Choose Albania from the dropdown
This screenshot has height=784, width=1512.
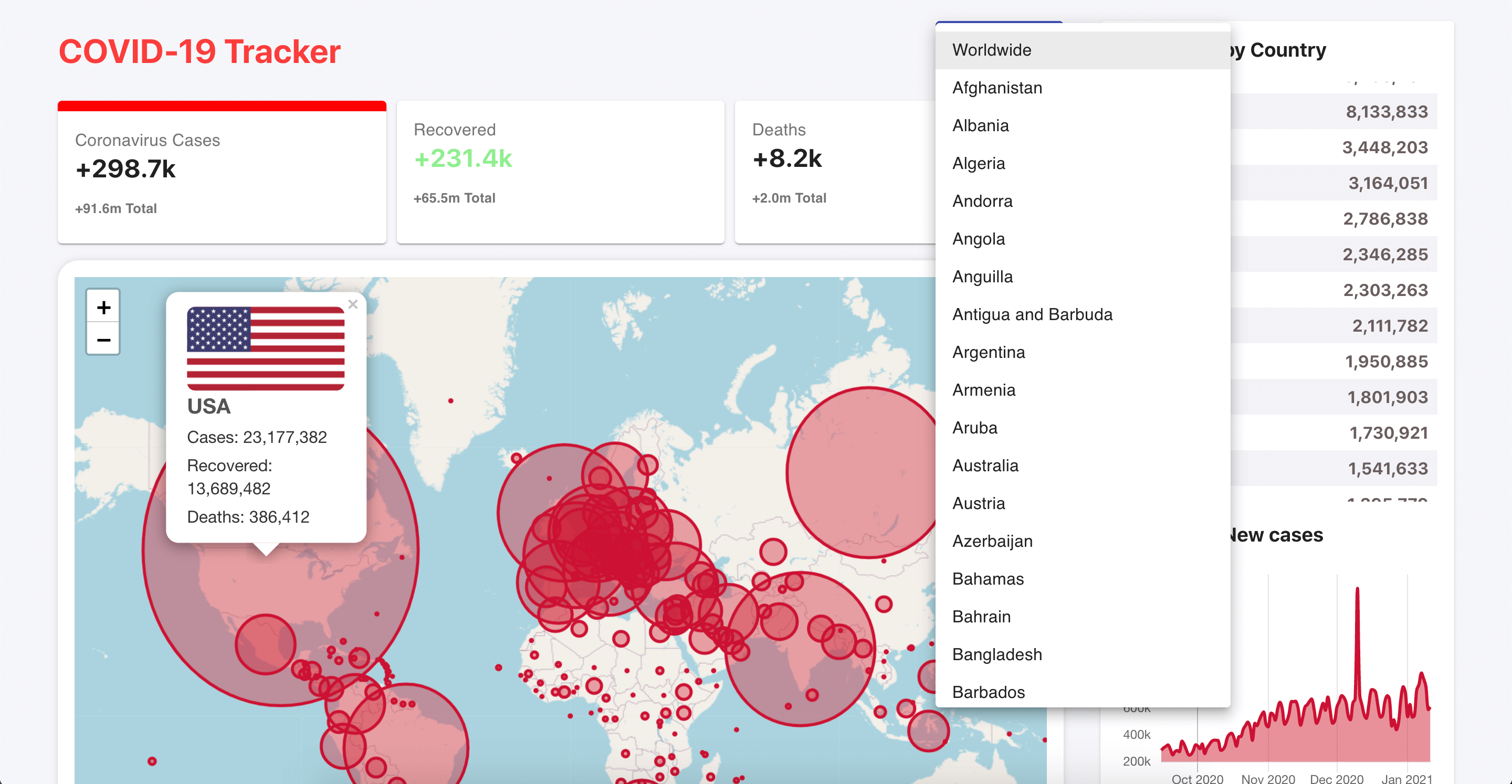click(x=1083, y=125)
